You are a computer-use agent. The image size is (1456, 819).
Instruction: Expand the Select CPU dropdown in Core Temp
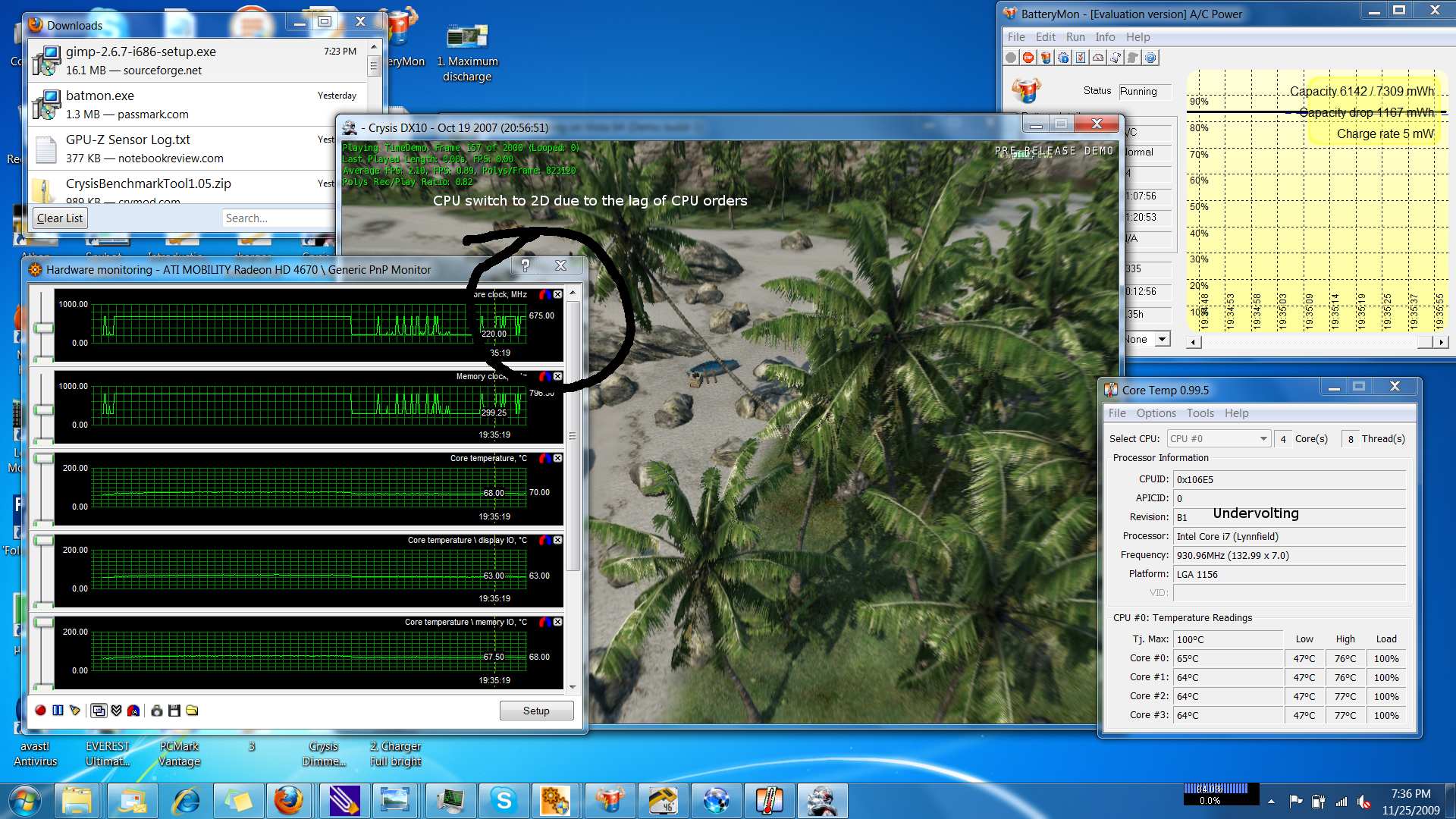pyautogui.click(x=1263, y=438)
